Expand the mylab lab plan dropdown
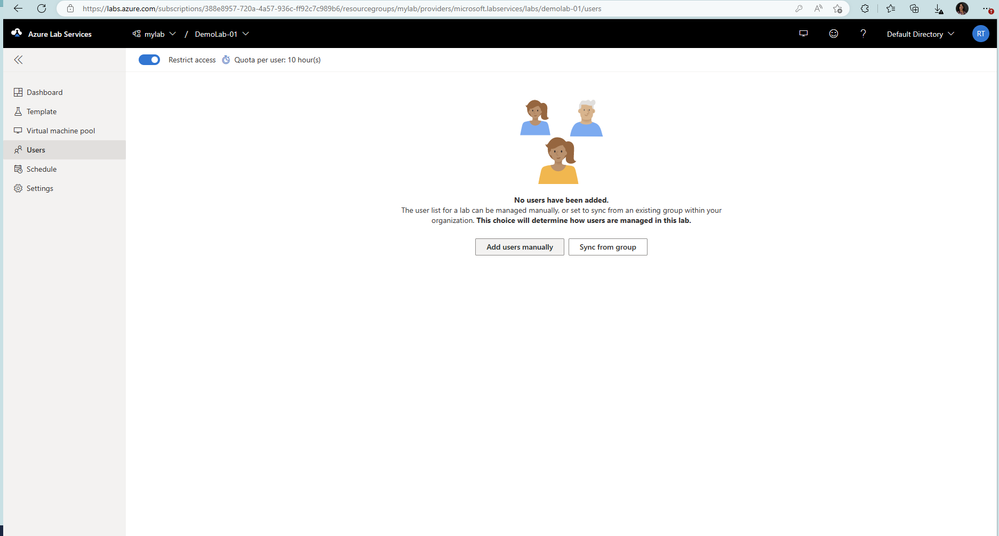 coord(154,34)
